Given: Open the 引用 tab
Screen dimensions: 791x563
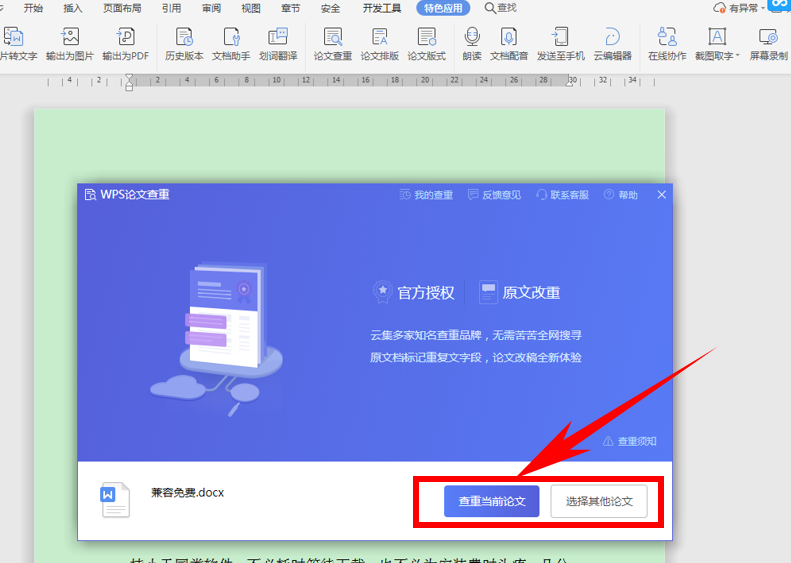Looking at the screenshot, I should pos(172,8).
